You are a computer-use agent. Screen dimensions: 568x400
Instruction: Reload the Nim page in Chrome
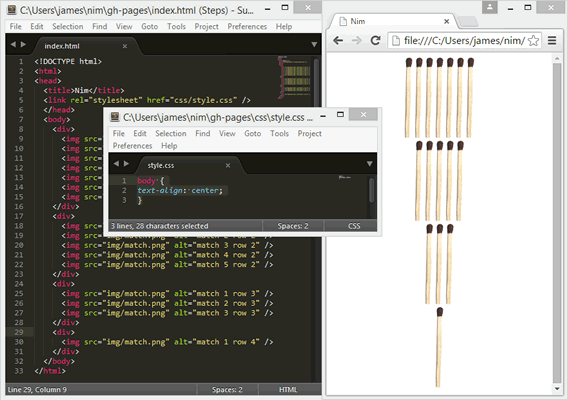376,41
